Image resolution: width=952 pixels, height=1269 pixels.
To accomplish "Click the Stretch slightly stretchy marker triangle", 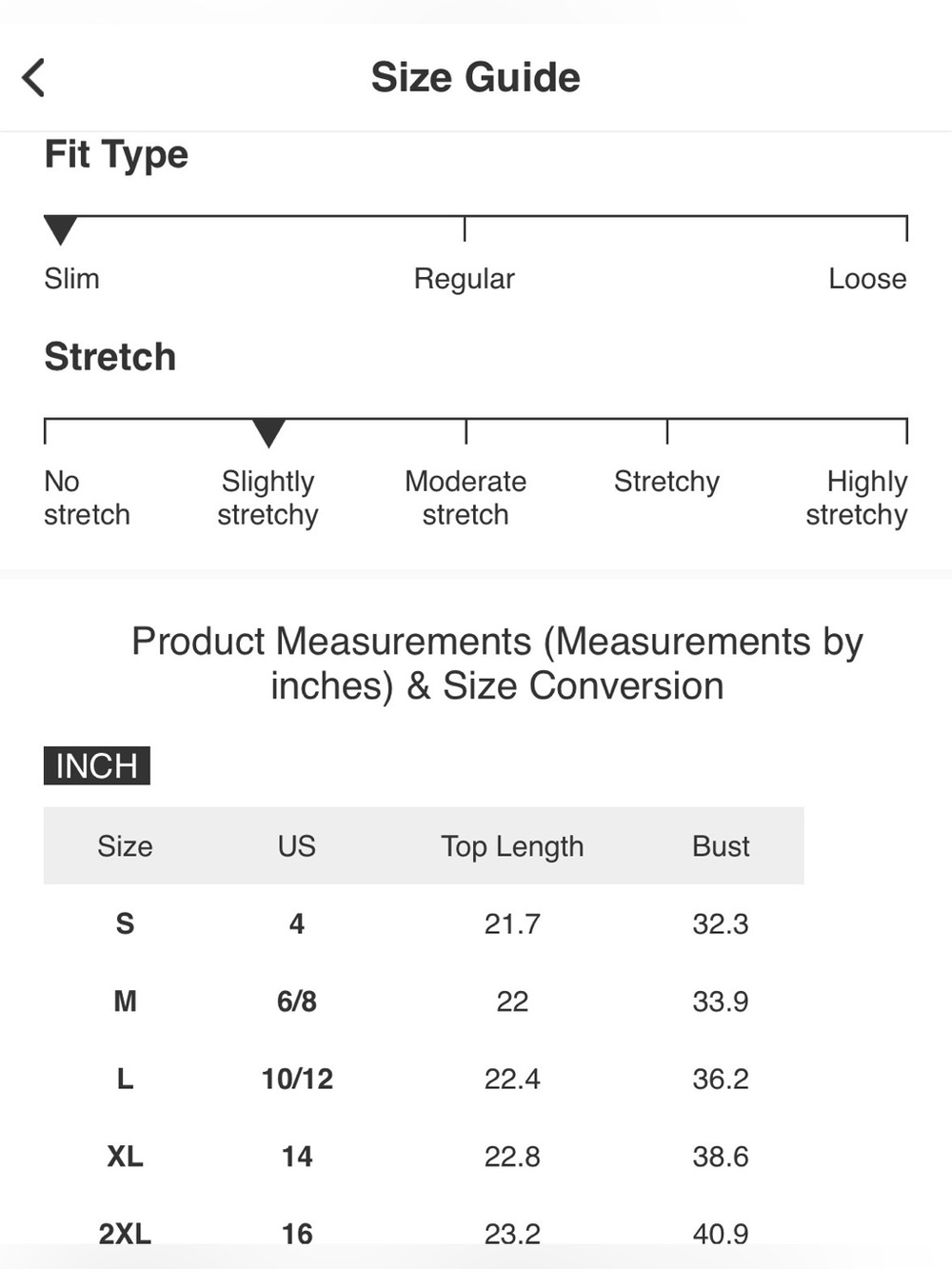I will [268, 433].
